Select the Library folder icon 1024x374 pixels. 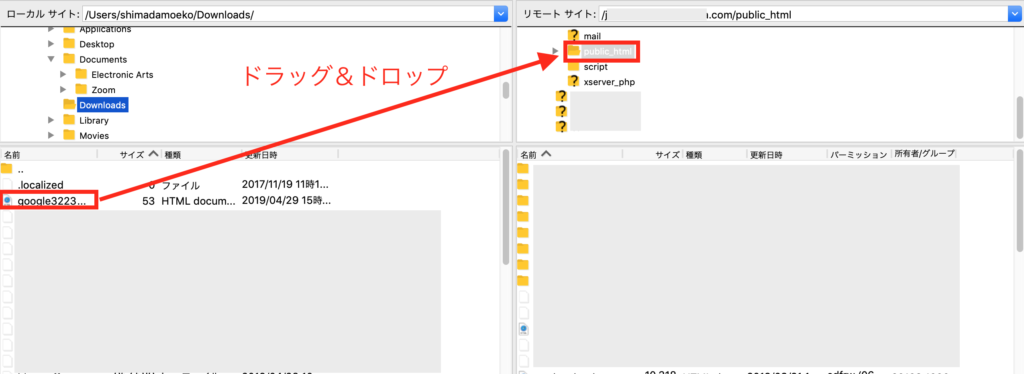click(69, 119)
